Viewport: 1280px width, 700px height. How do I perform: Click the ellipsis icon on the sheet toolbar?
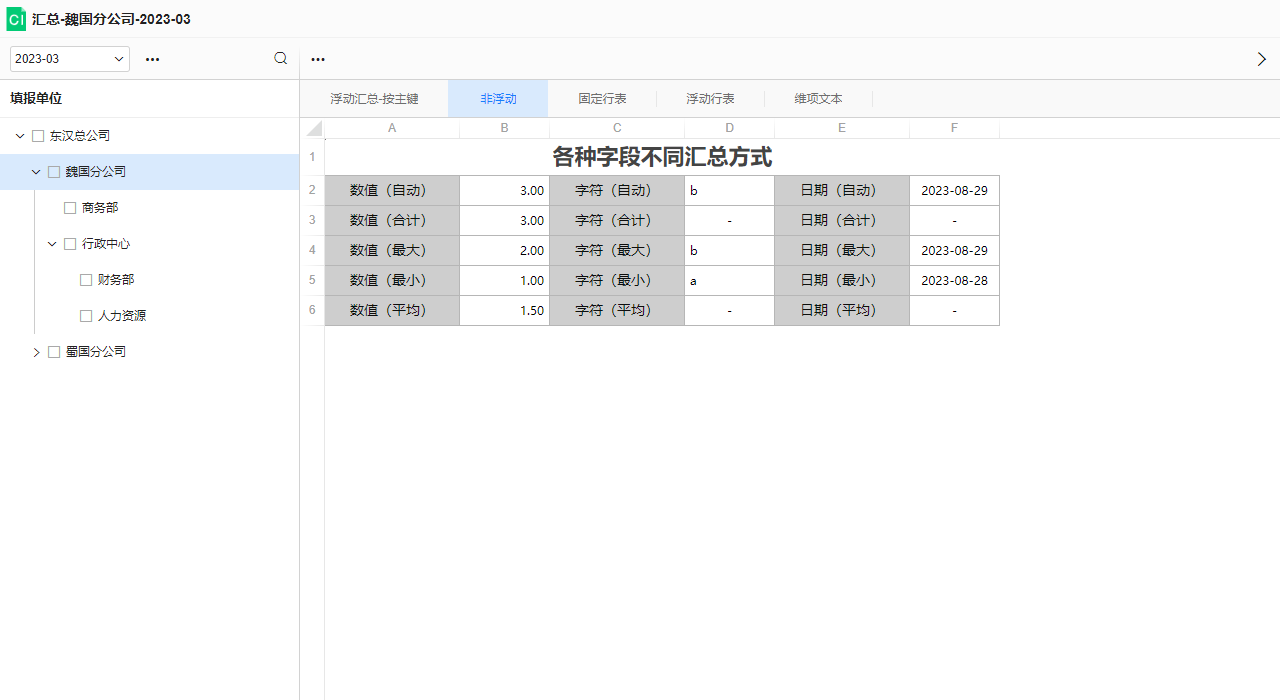(318, 60)
